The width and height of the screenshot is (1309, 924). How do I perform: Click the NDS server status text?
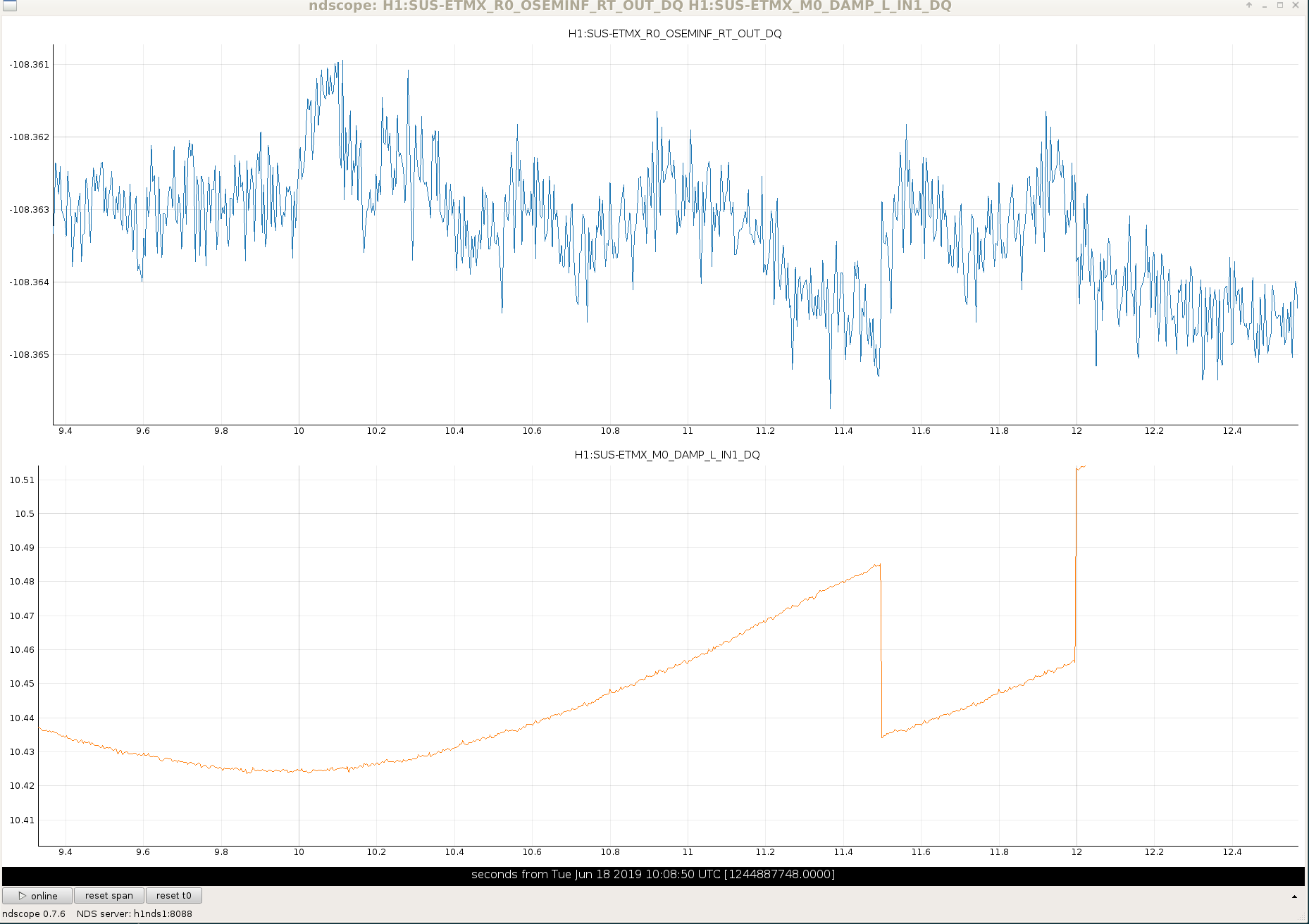click(x=135, y=914)
